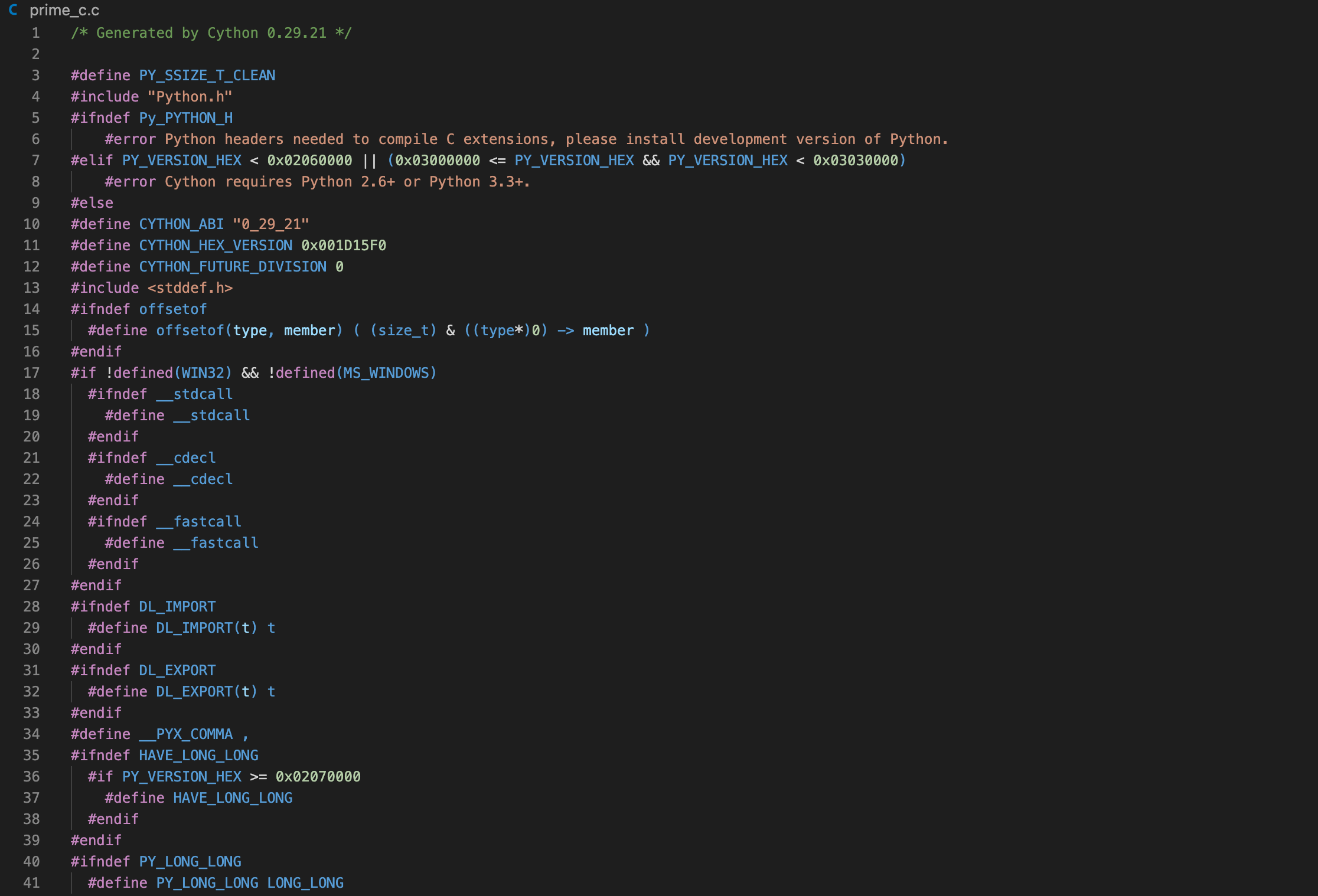Click the MS_WINDOWS identifier on line 17
The width and height of the screenshot is (1318, 896).
coord(386,373)
